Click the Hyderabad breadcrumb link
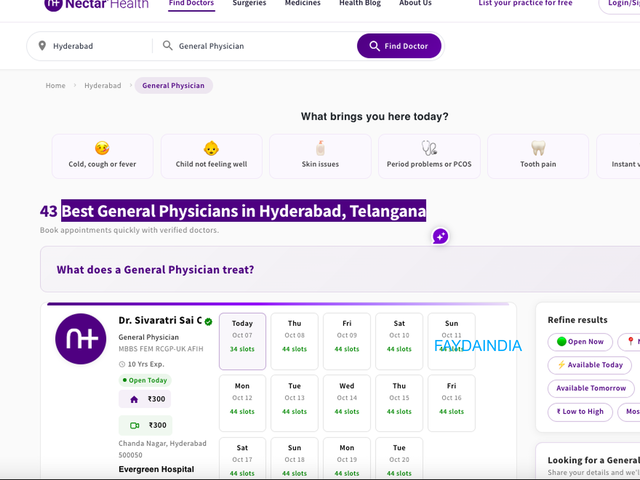Image resolution: width=640 pixels, height=480 pixels. point(103,85)
